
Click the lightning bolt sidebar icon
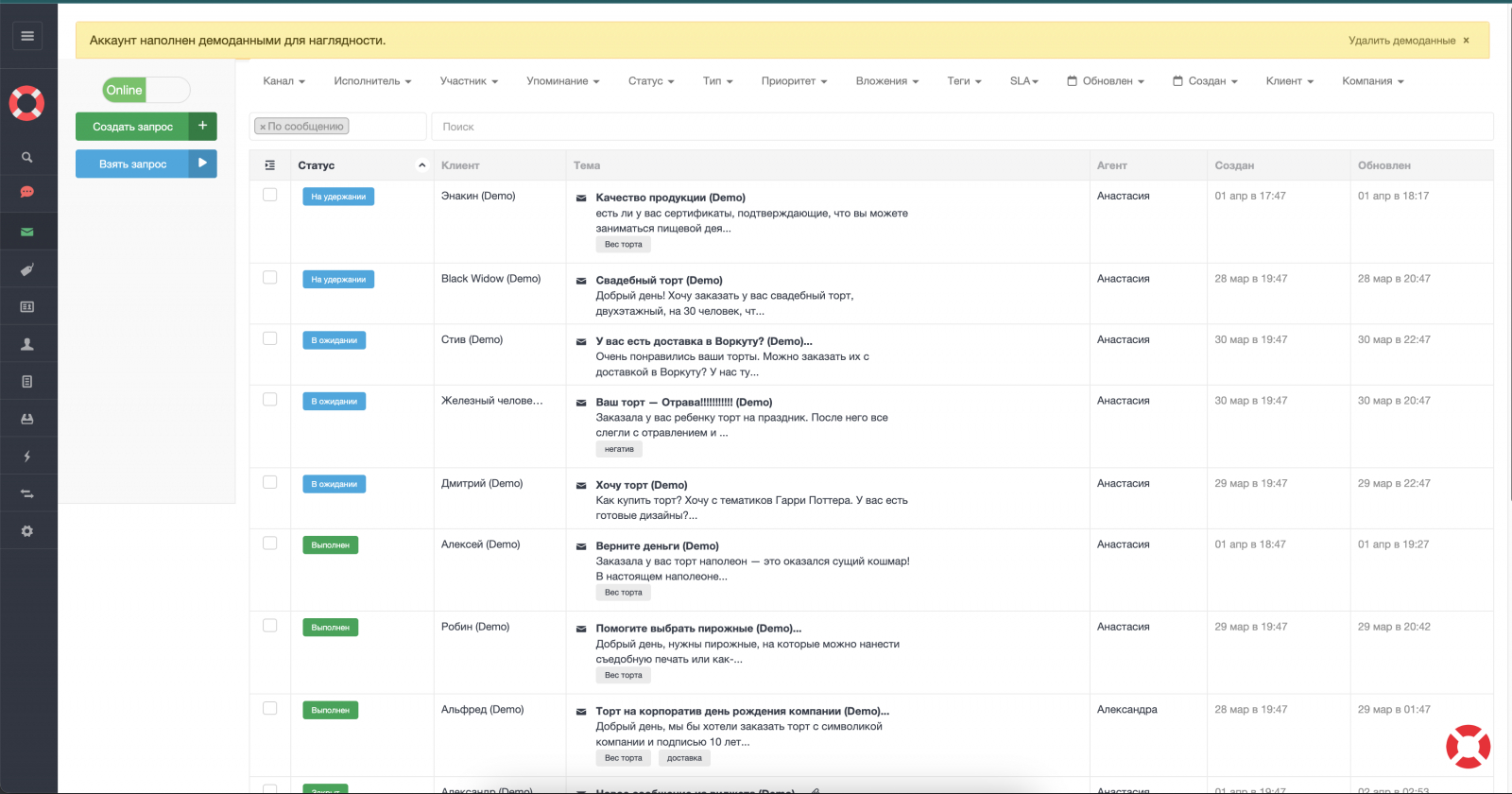point(27,457)
